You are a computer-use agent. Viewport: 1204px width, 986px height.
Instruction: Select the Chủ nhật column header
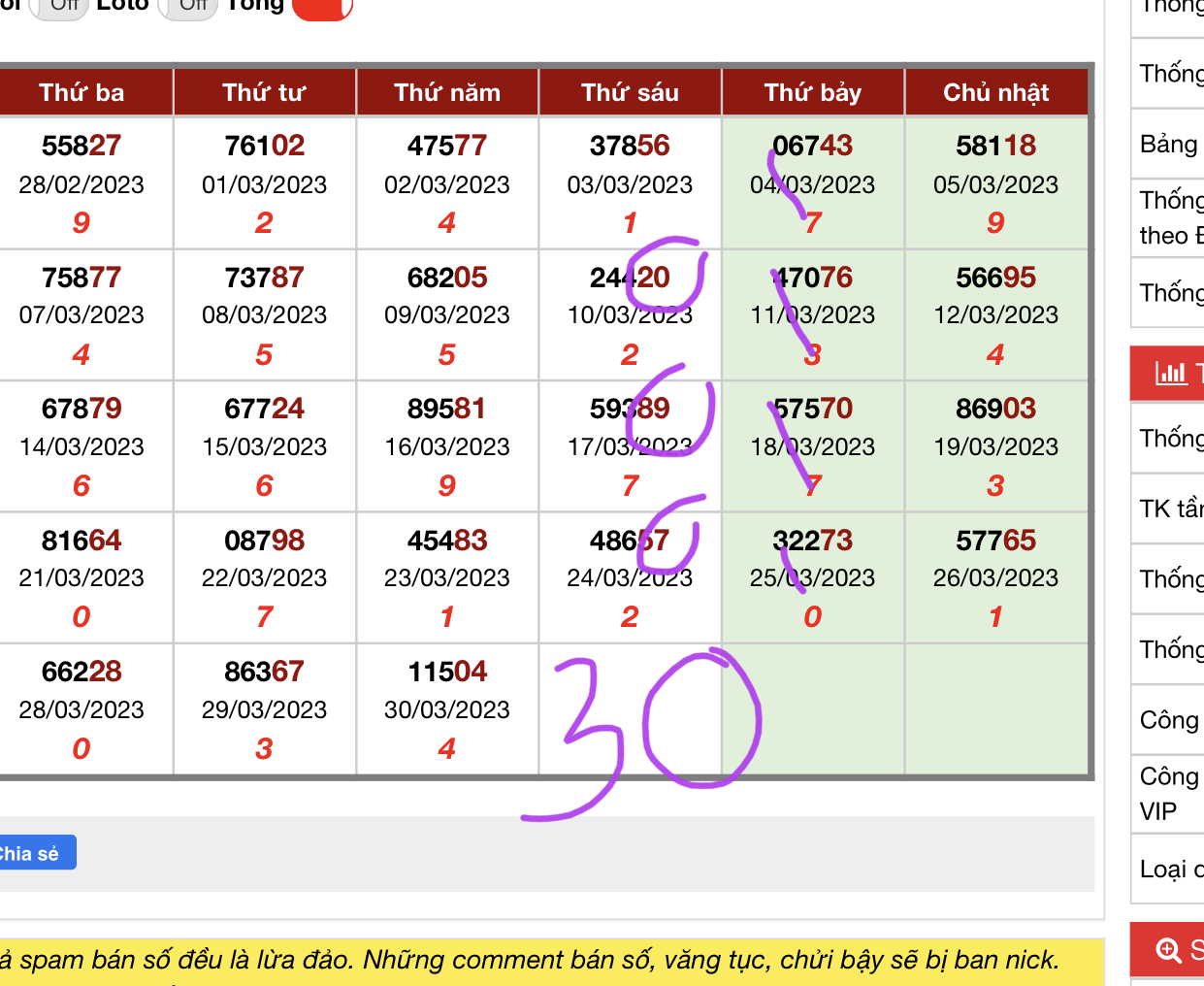(x=995, y=92)
